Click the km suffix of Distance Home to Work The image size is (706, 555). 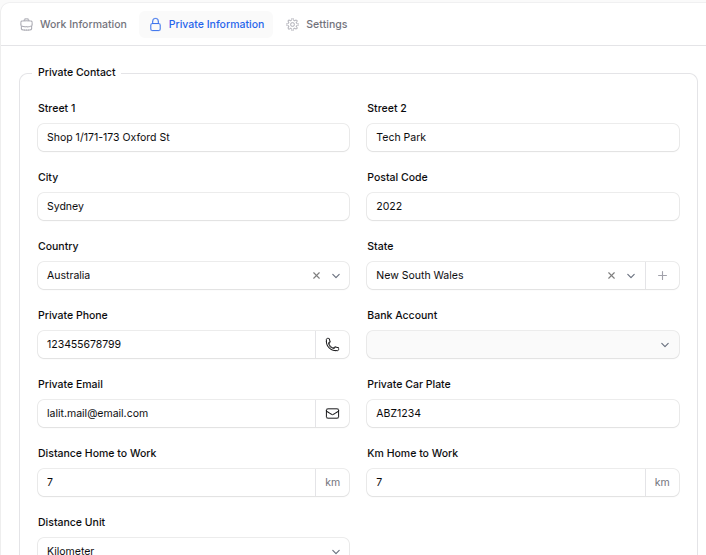pos(332,483)
